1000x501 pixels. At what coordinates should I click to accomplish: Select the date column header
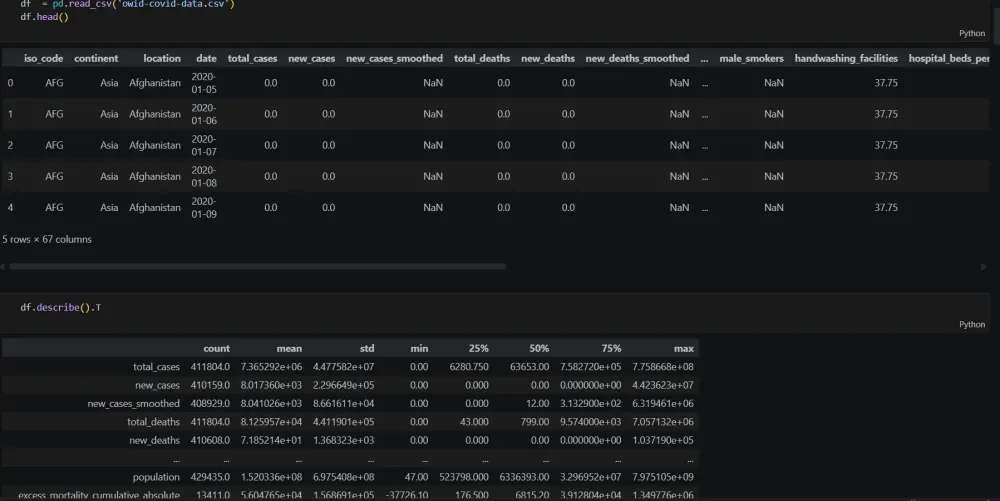206,58
